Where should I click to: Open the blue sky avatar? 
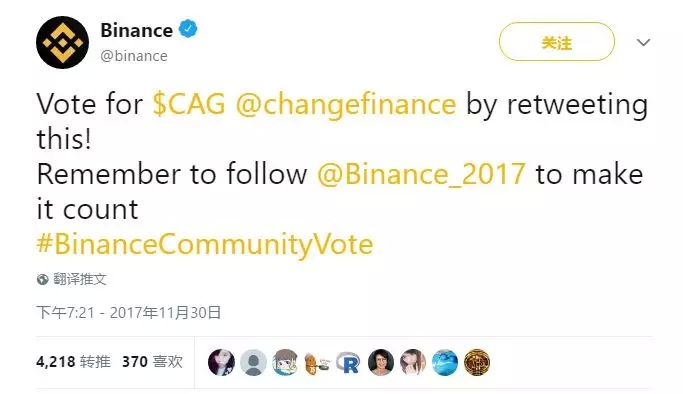point(445,362)
